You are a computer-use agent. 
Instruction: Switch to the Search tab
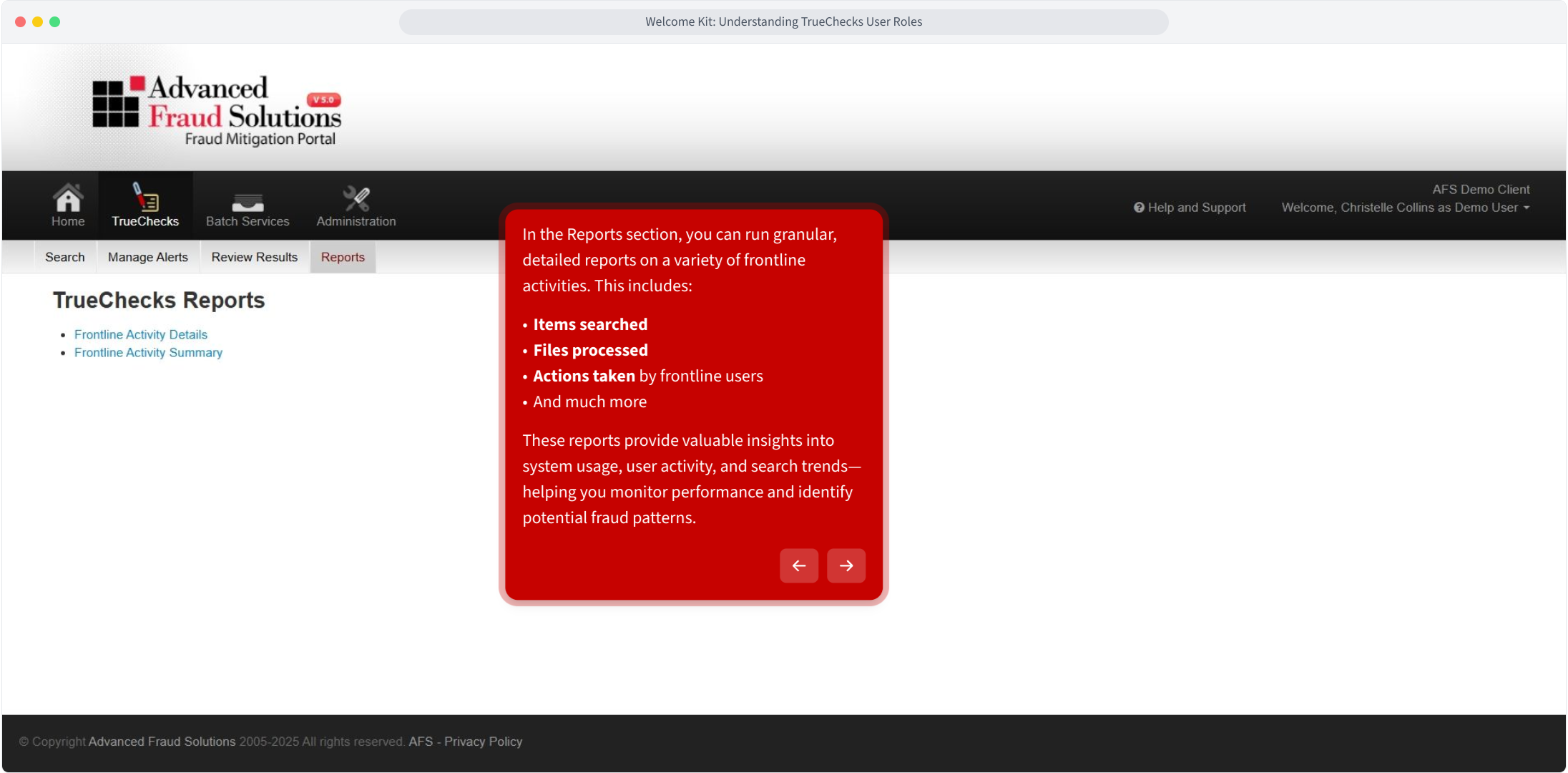pyautogui.click(x=65, y=257)
